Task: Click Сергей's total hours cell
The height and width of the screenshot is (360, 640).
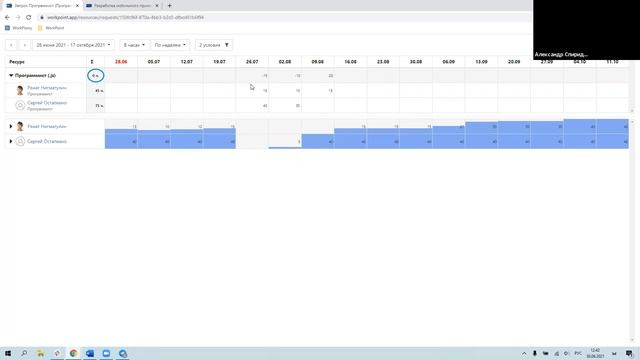Action: (96, 106)
